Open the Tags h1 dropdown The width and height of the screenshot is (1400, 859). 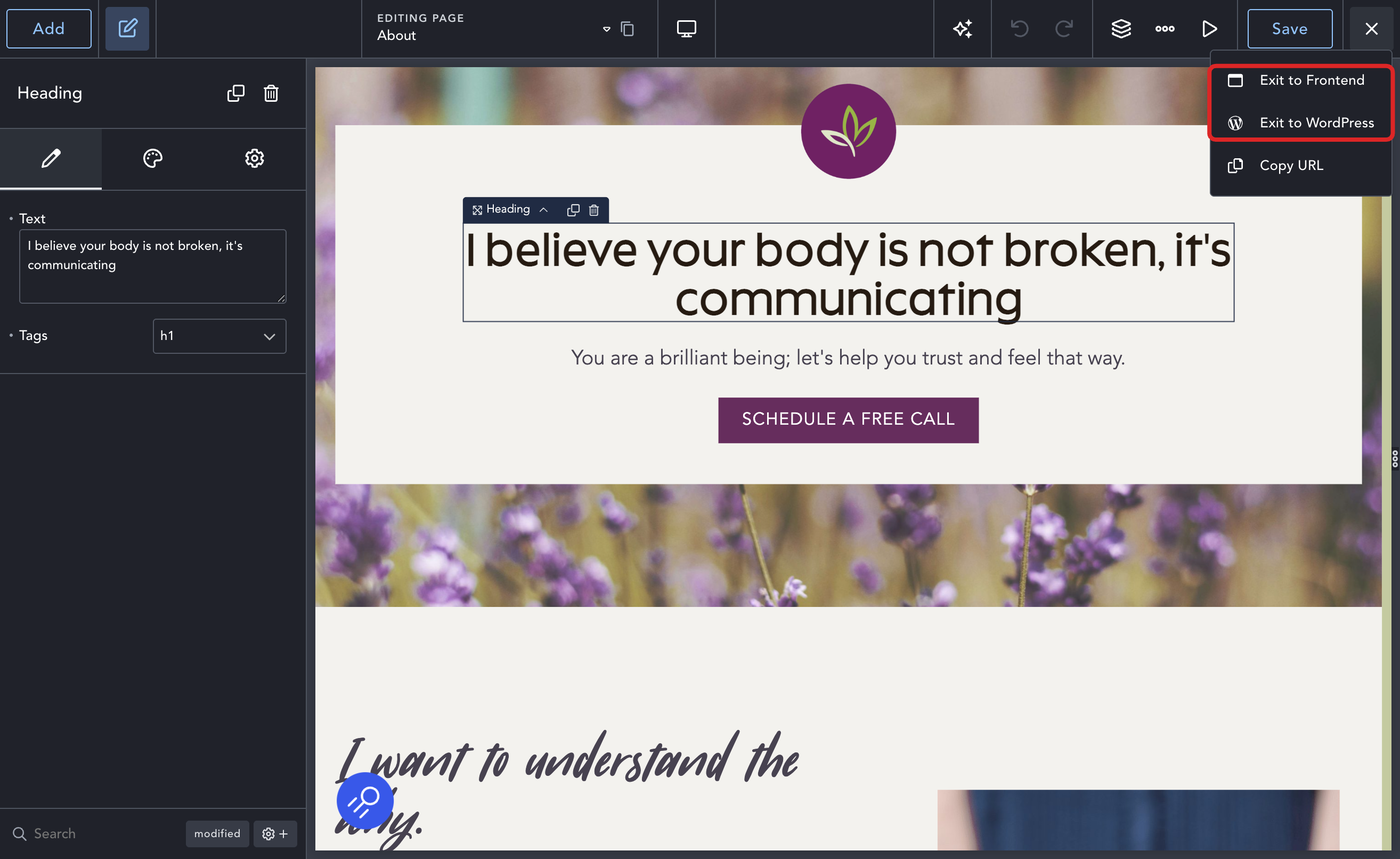pos(219,336)
